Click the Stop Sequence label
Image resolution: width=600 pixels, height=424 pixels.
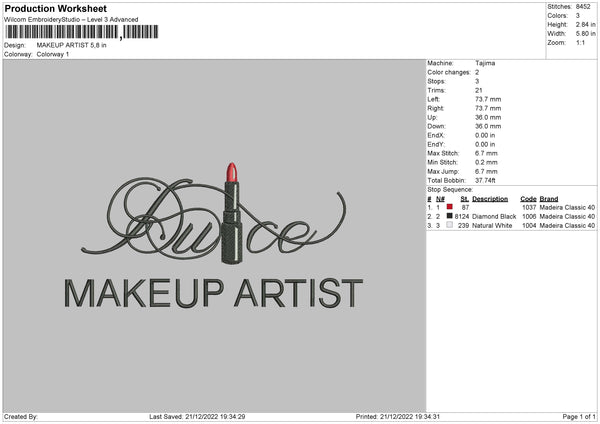click(449, 188)
